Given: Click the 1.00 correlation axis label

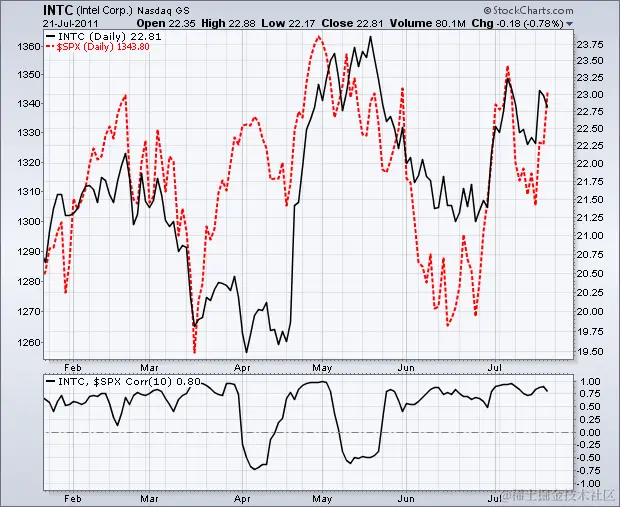Looking at the screenshot, I should [x=591, y=382].
